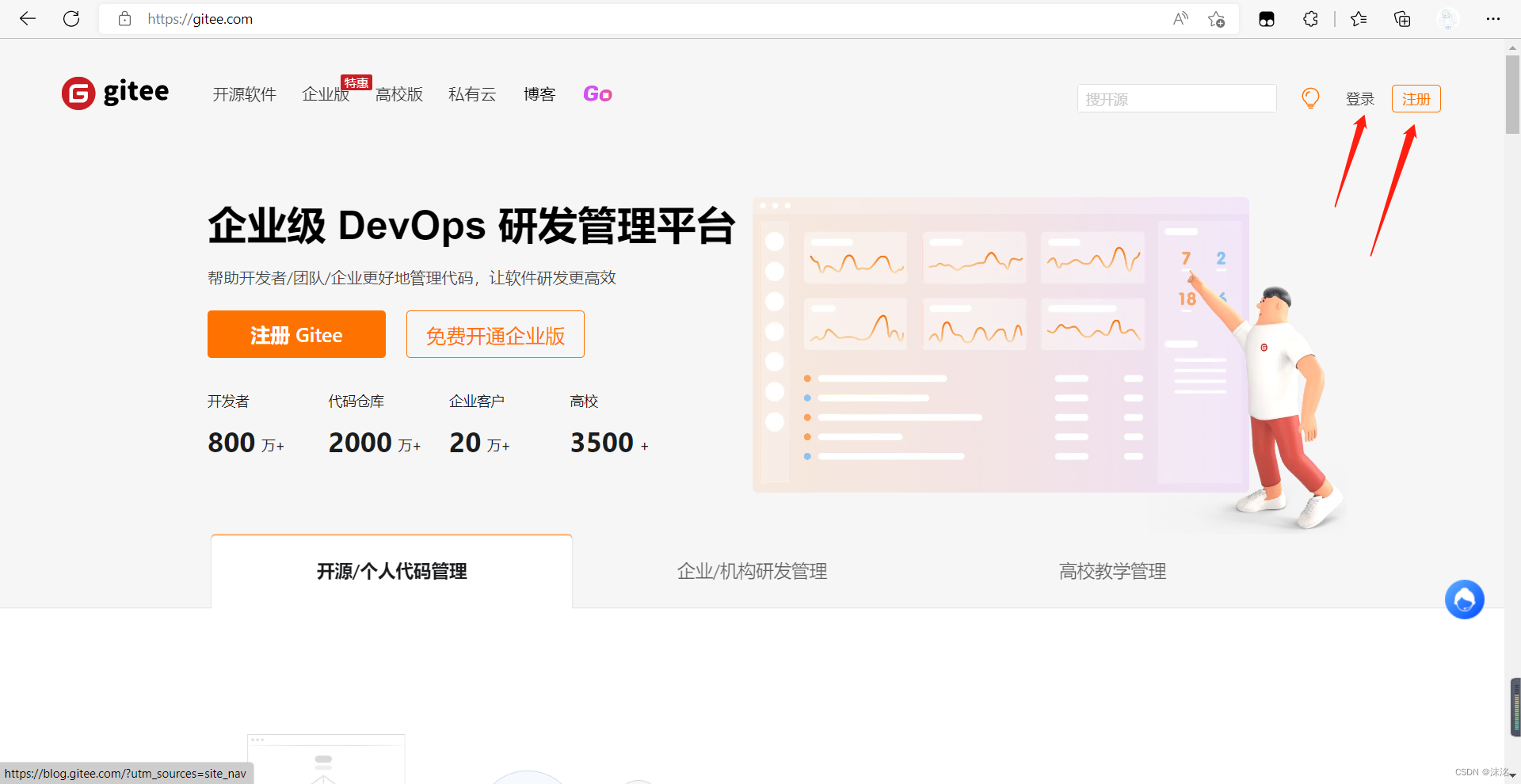Open 私有云 nav item
Screen dimensions: 1521x784
click(472, 95)
